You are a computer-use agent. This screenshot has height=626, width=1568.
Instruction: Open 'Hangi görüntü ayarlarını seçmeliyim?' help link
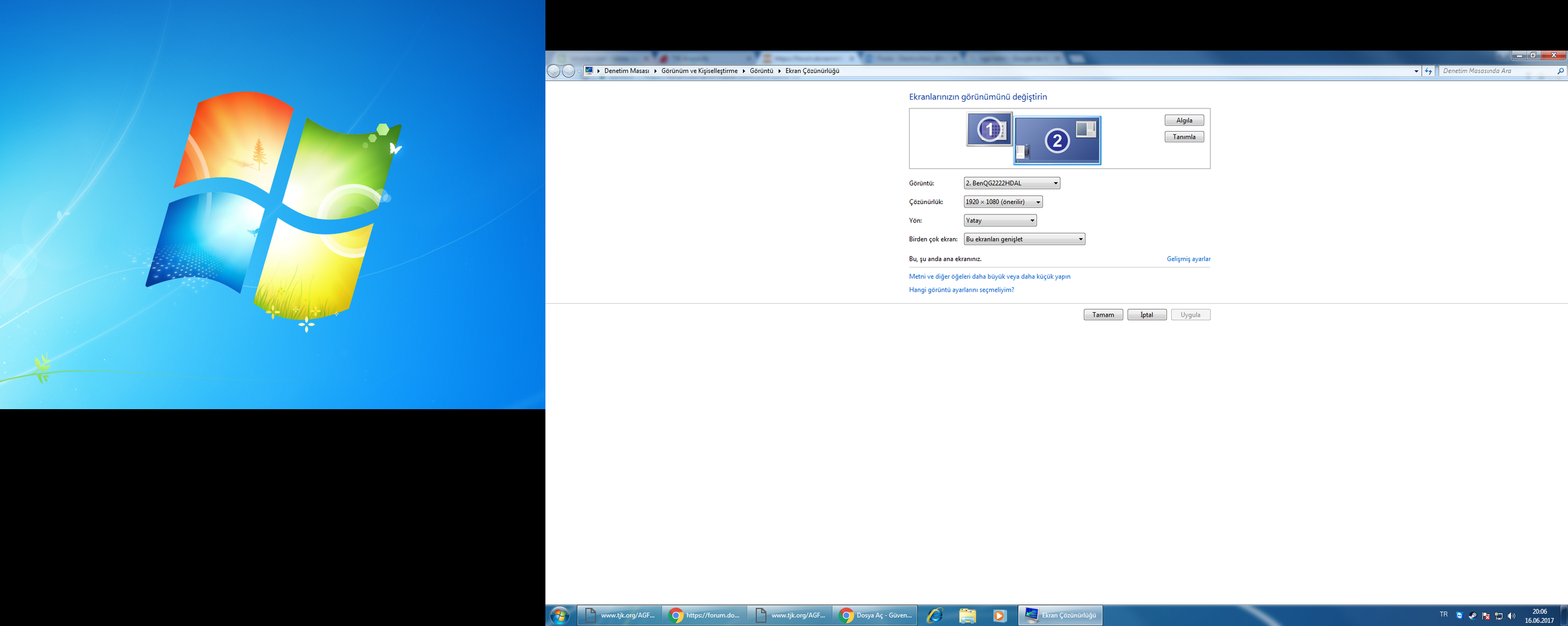(961, 290)
